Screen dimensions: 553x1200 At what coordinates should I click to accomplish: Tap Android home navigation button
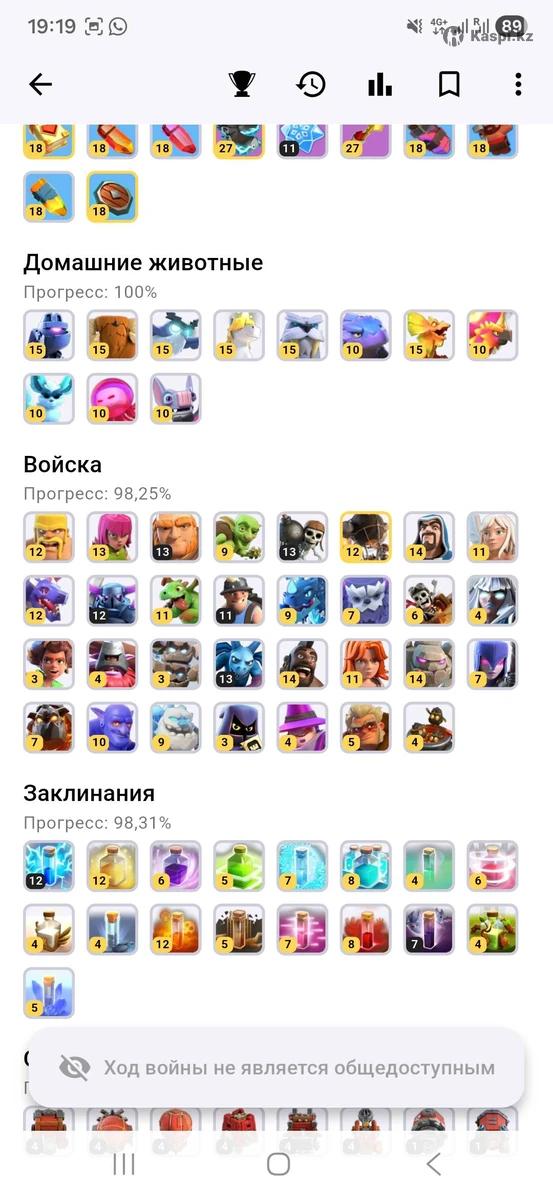coord(278,1164)
